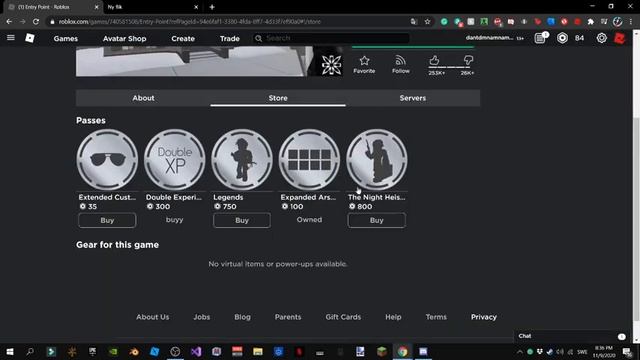Favorite the game with the star icon
Image resolution: width=640 pixels, height=360 pixels.
point(364,64)
